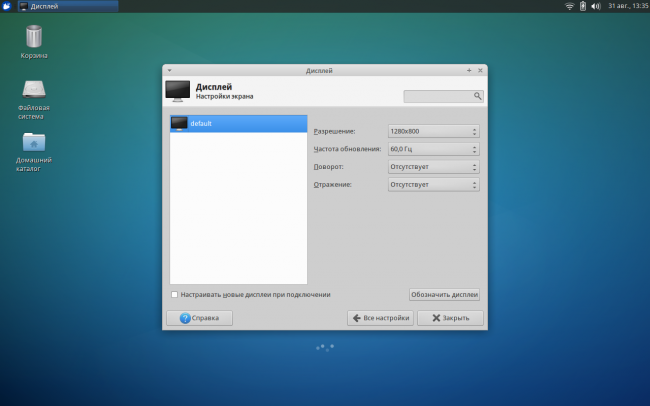Open help with the Справка button
The height and width of the screenshot is (406, 650).
pos(199,318)
